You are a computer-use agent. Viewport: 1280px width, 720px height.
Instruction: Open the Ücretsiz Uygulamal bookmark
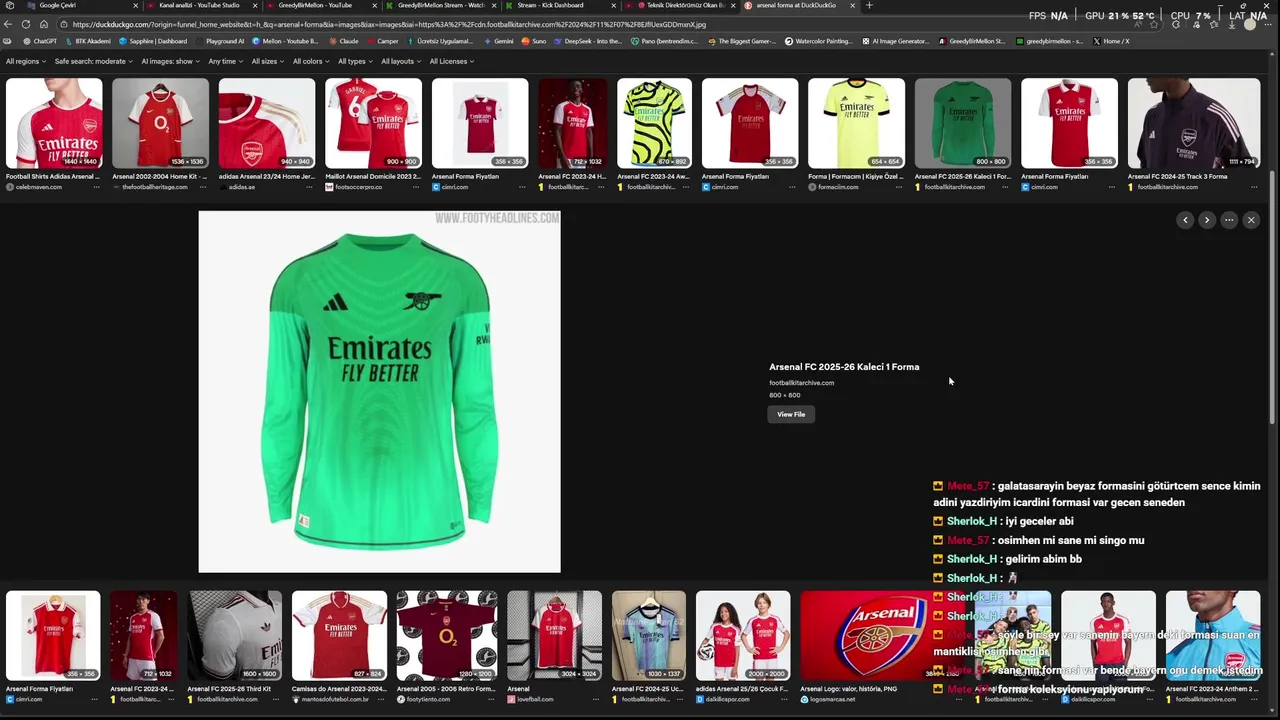pos(440,41)
